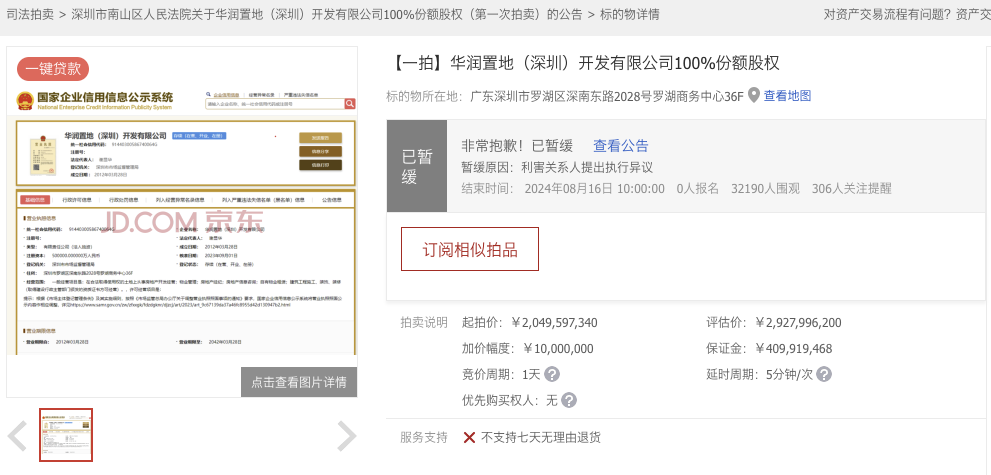
Task: Open the 深圳市南山区人民法院 announcement breadcrumb
Action: pyautogui.click(x=327, y=15)
